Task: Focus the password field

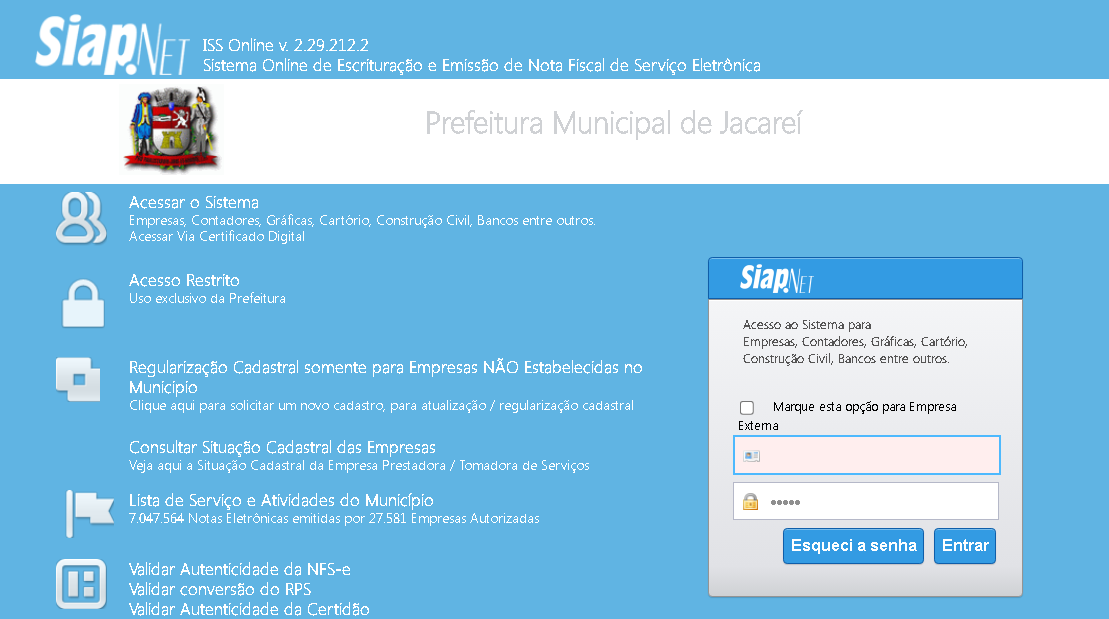Action: coord(866,501)
